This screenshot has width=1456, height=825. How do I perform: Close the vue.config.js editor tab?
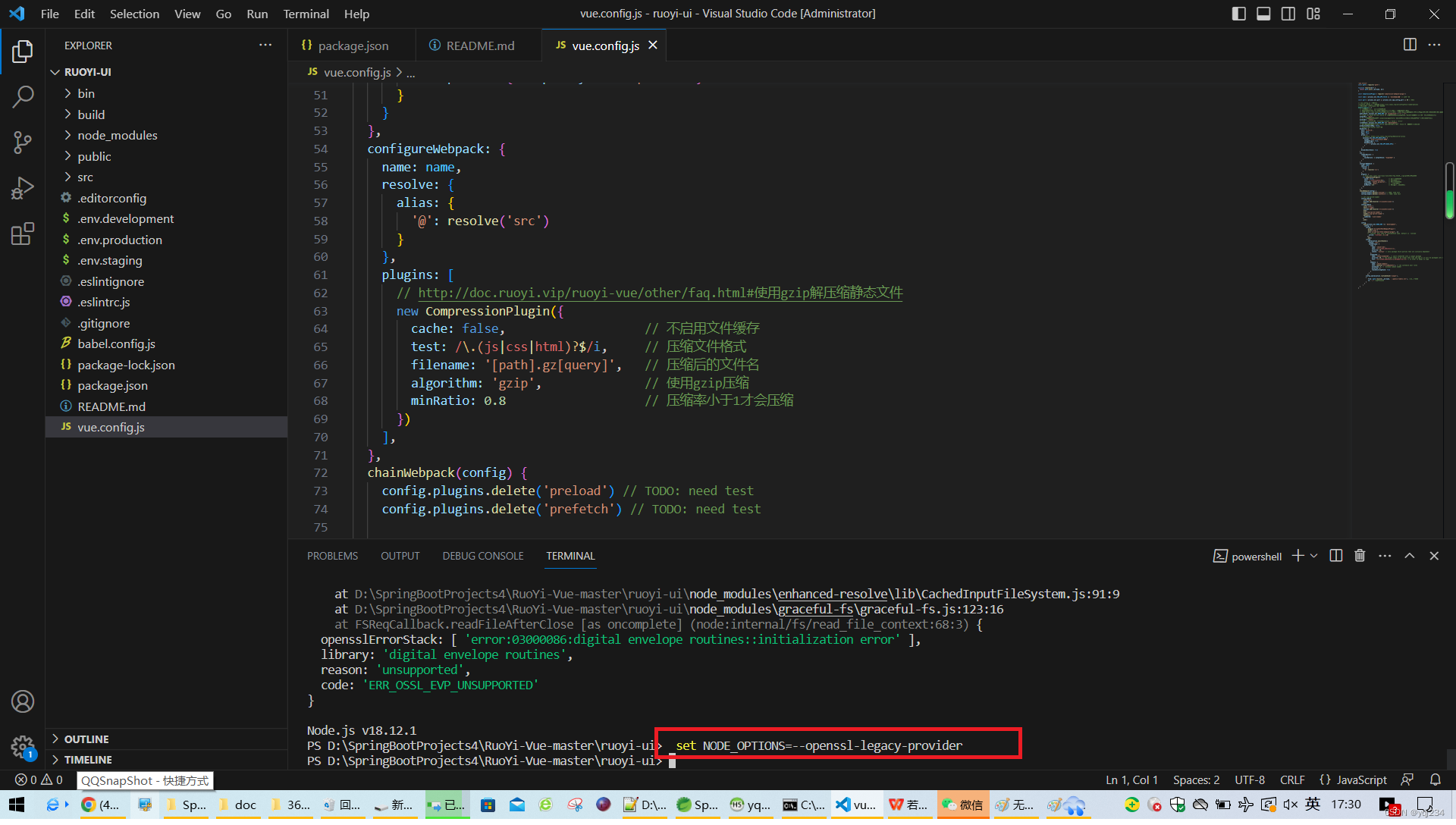[653, 45]
